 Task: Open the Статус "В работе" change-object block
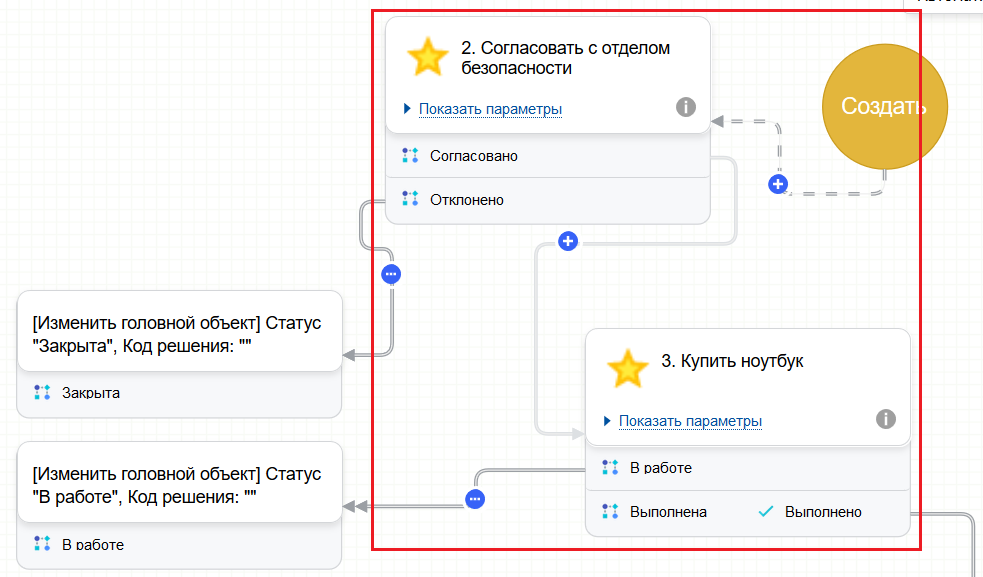point(180,483)
